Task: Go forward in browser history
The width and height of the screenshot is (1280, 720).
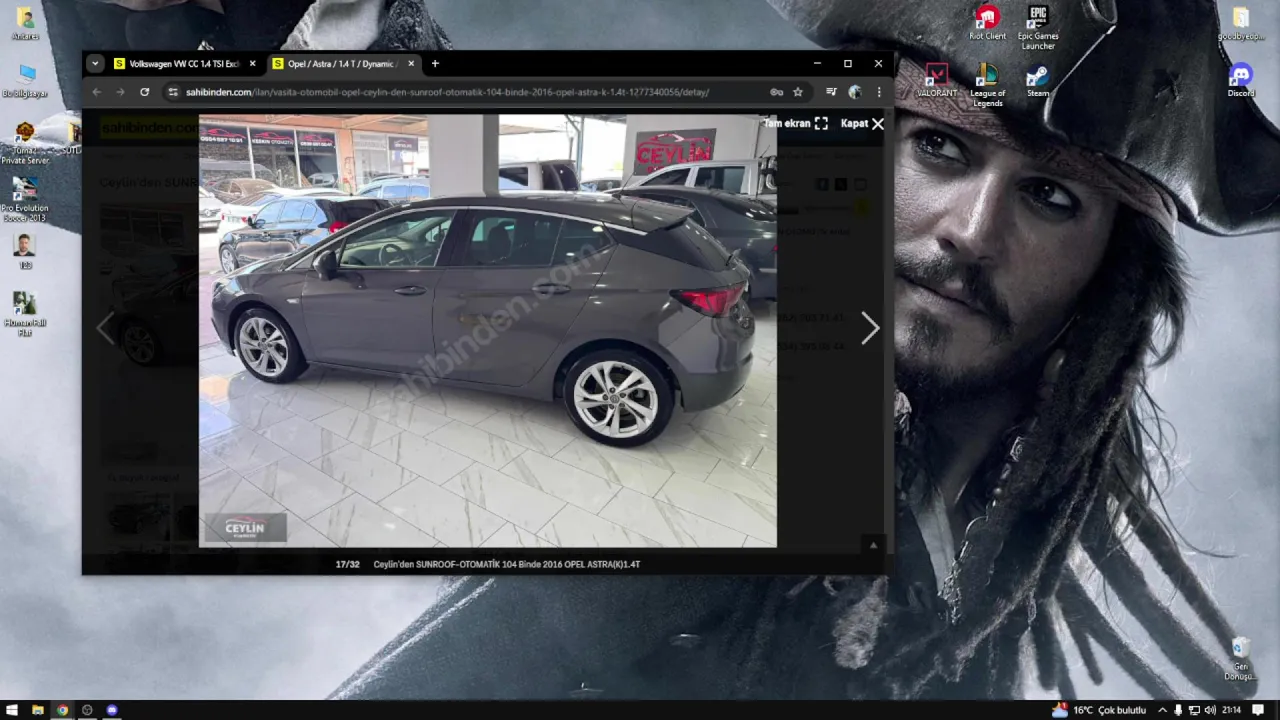Action: (x=120, y=92)
